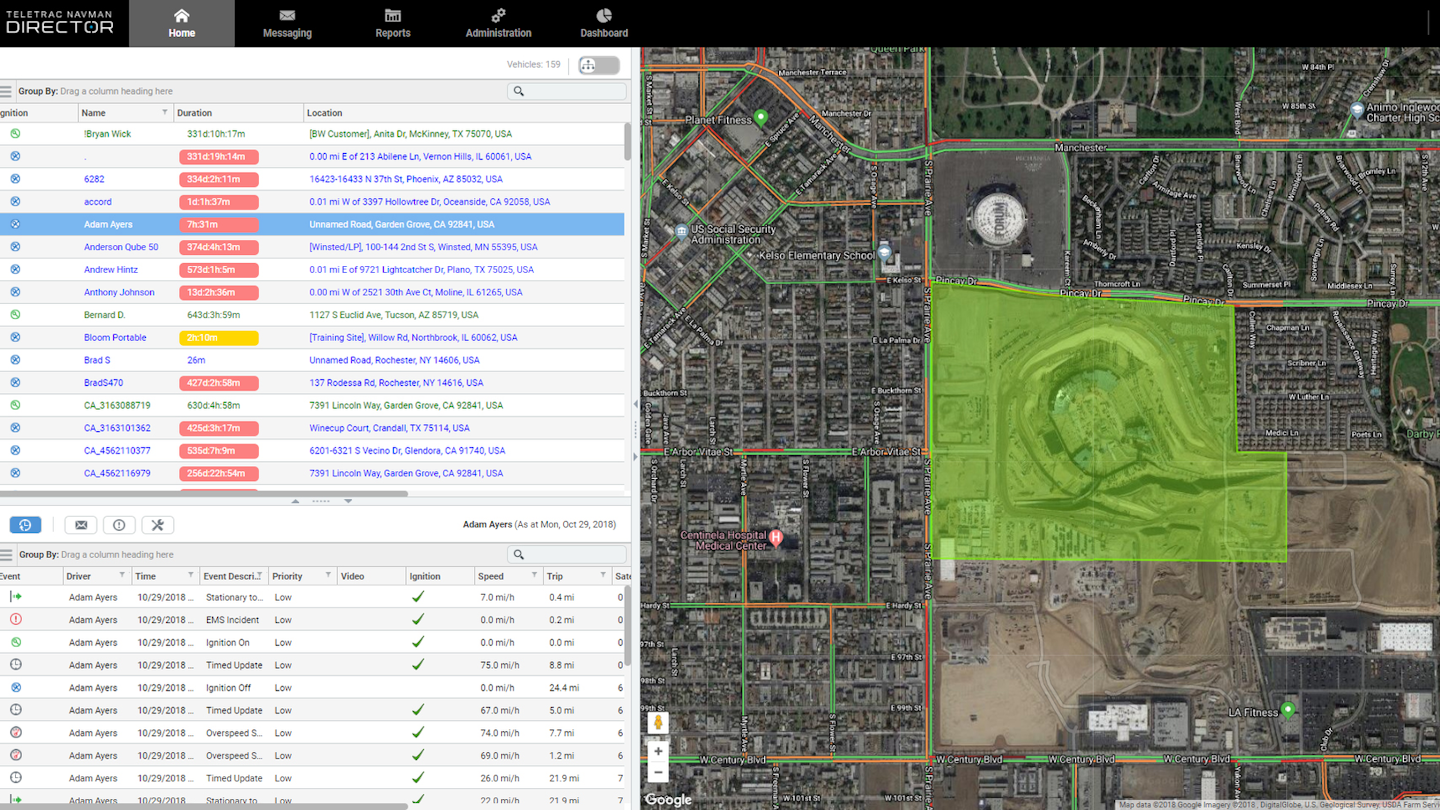Click the EMS Incident event icon
Screen dimensions: 1440x810
coord(15,620)
